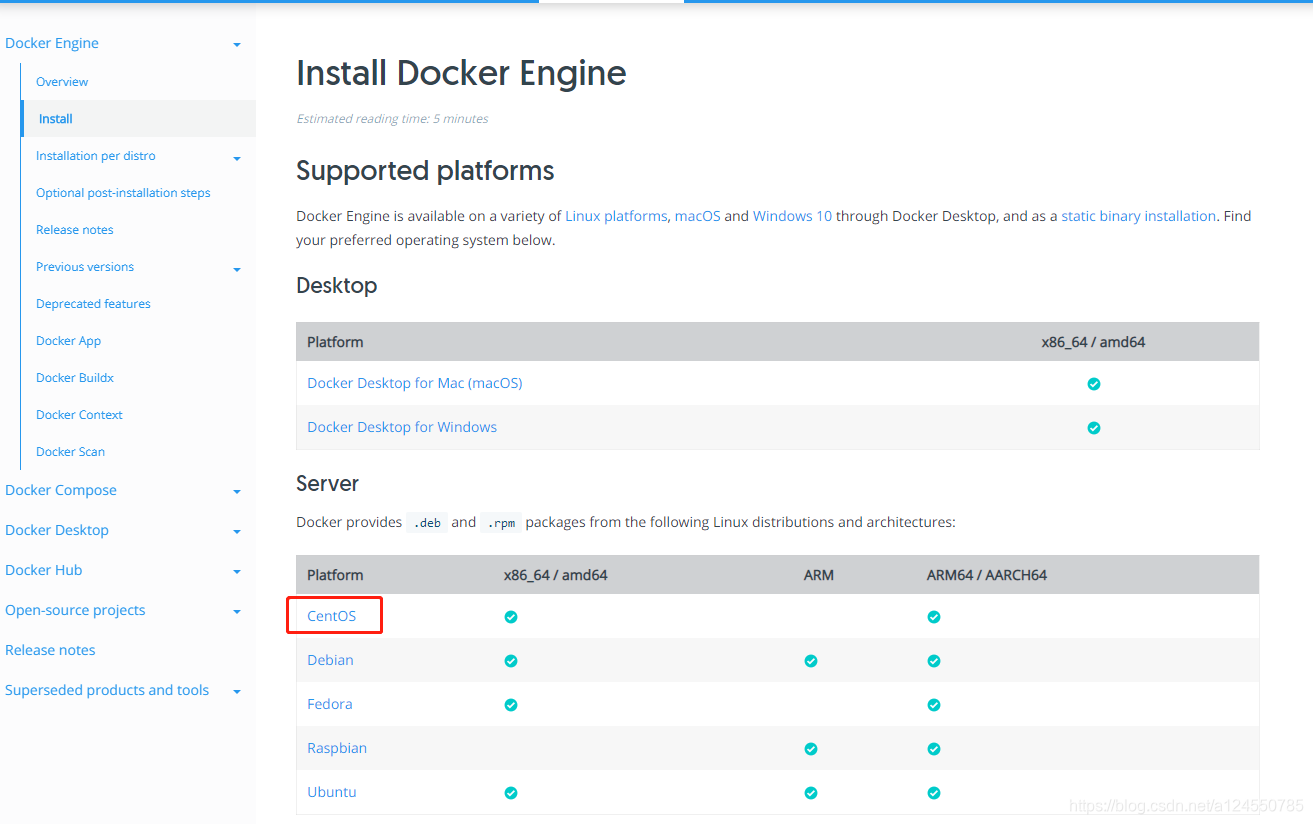Click CentOS x86_64 checkmark icon
Viewport: 1313px width, 824px height.
[511, 617]
